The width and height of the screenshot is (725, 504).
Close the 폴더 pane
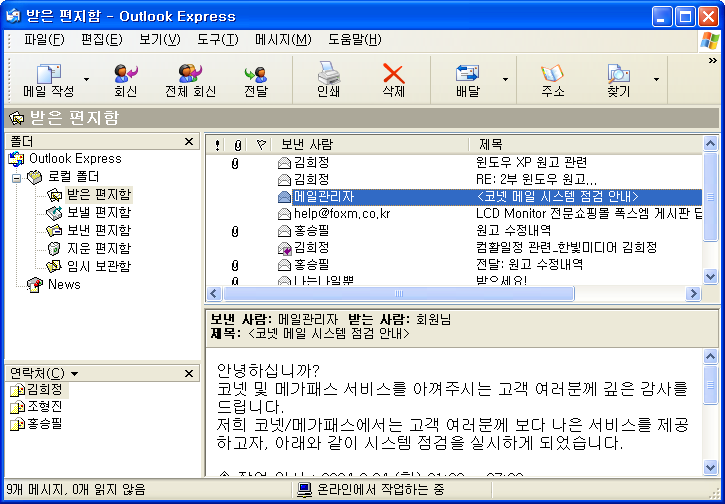click(x=189, y=141)
